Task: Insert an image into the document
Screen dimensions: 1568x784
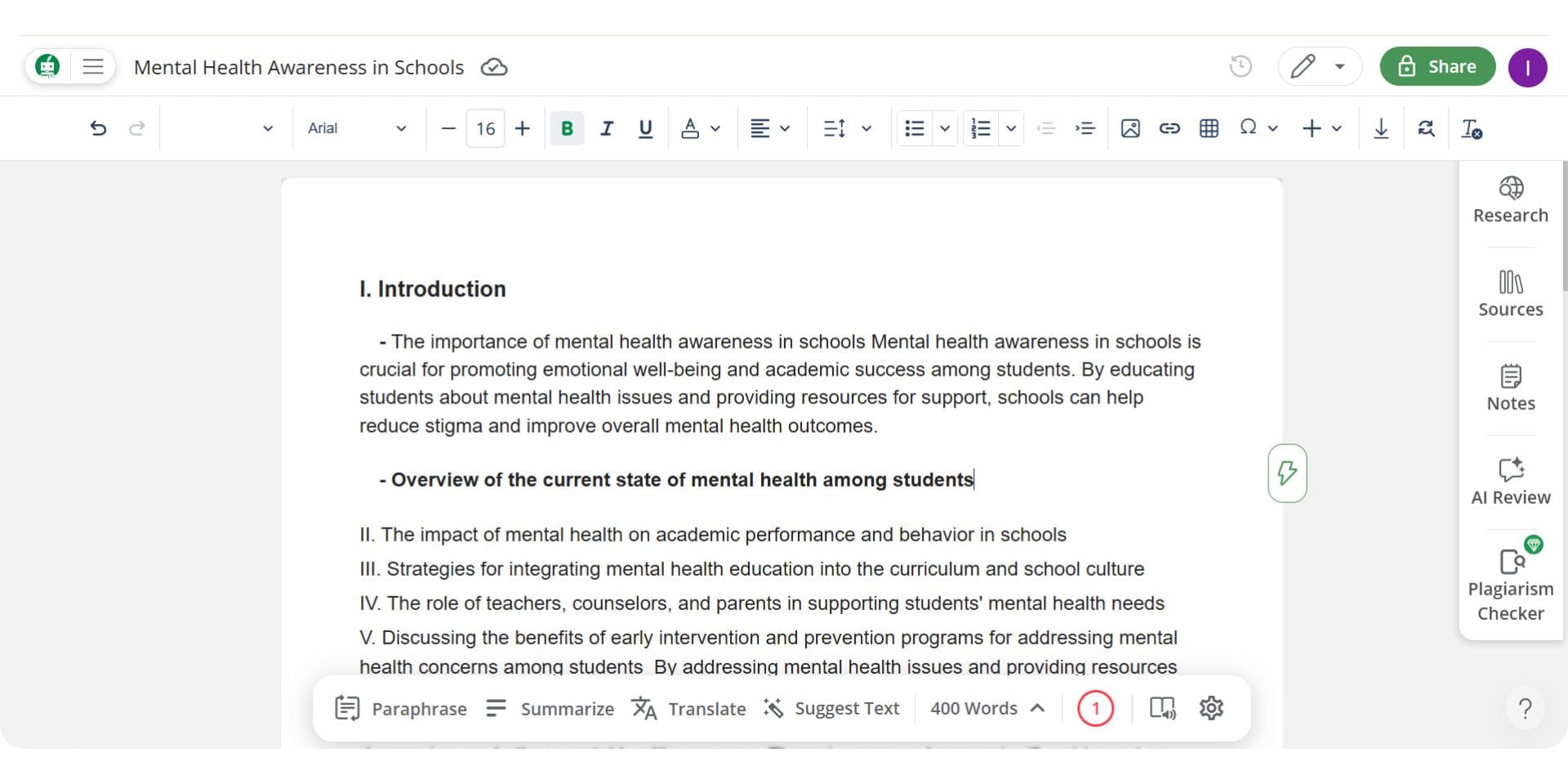Action: tap(1131, 128)
